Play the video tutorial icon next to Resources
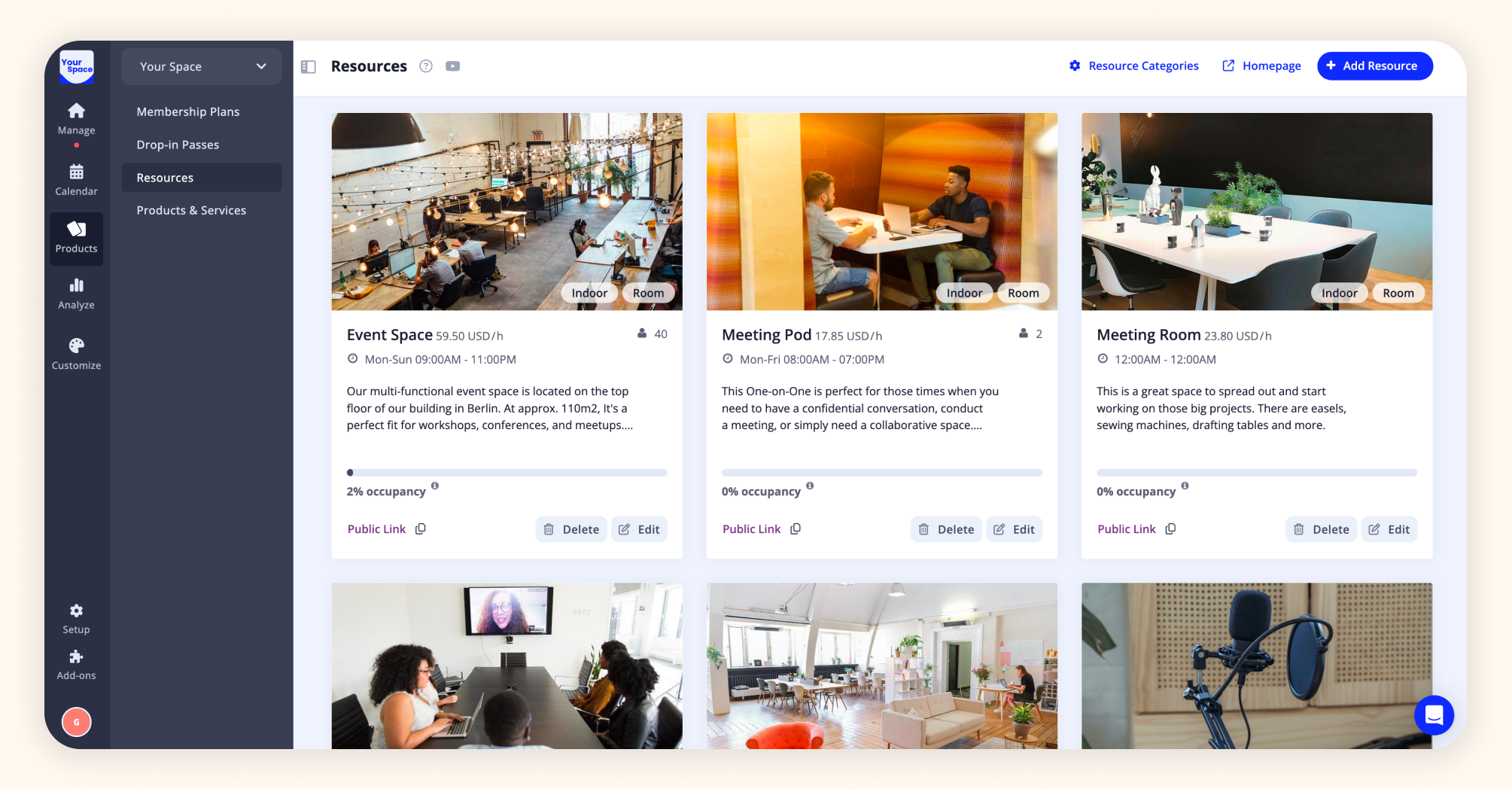The height and width of the screenshot is (789, 1512). pos(452,66)
